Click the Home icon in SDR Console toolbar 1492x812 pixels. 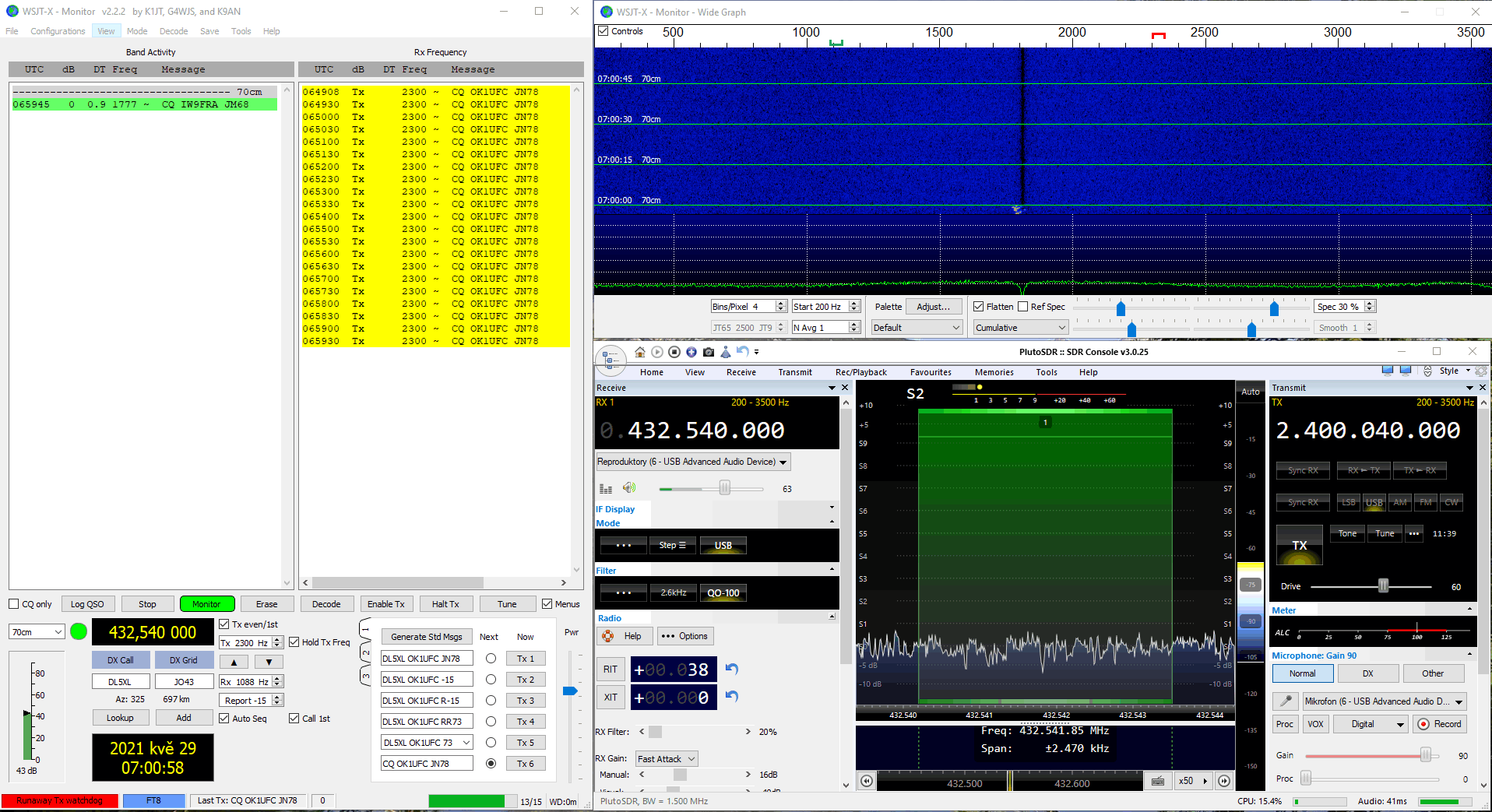(640, 352)
